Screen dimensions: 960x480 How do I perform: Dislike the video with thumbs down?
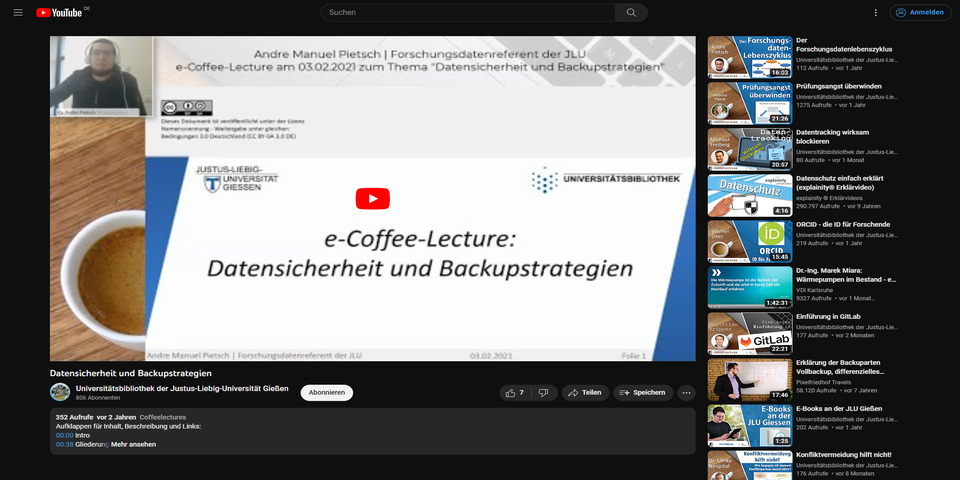click(544, 392)
